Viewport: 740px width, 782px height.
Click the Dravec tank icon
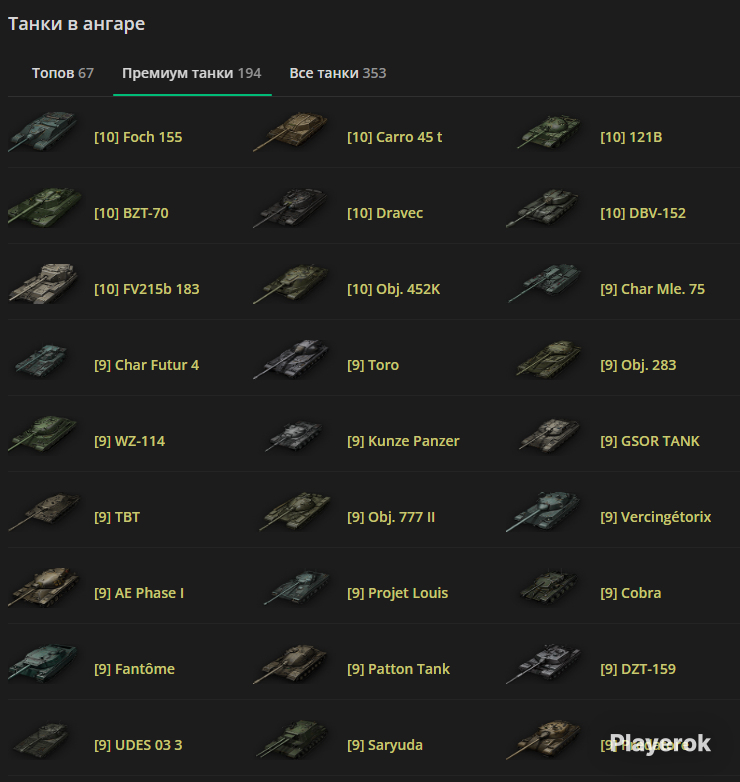tap(292, 207)
